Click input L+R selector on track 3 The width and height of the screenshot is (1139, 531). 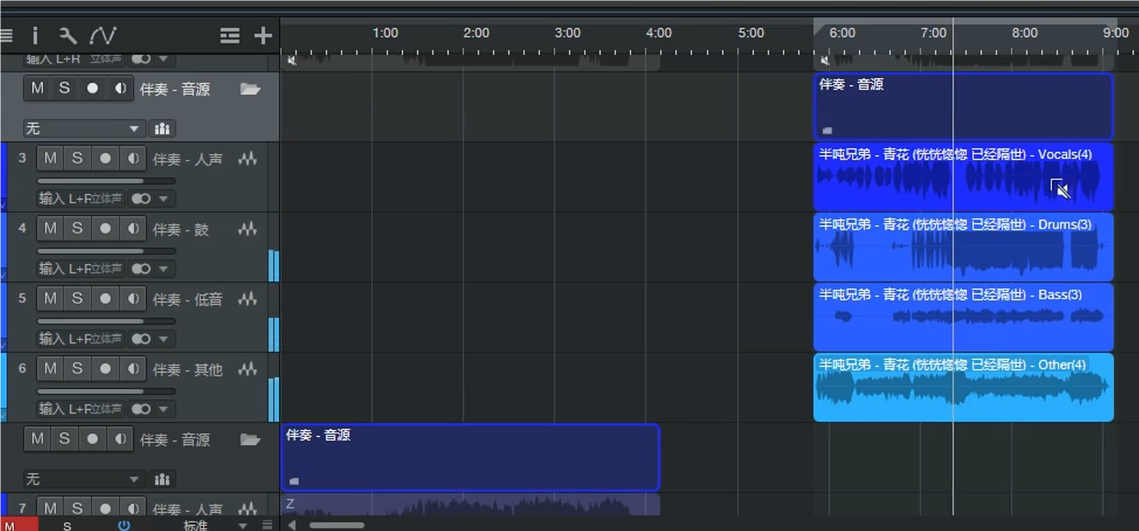click(82, 199)
